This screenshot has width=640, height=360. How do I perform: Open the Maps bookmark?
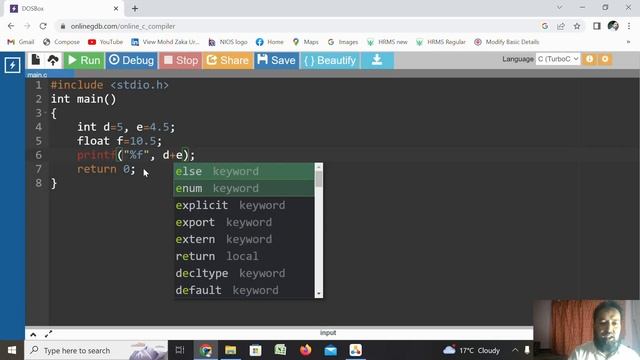click(x=305, y=42)
